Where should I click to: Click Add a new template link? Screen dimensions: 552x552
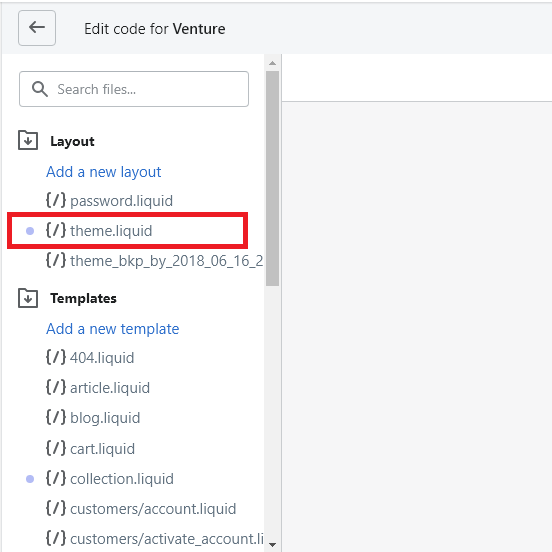click(113, 329)
